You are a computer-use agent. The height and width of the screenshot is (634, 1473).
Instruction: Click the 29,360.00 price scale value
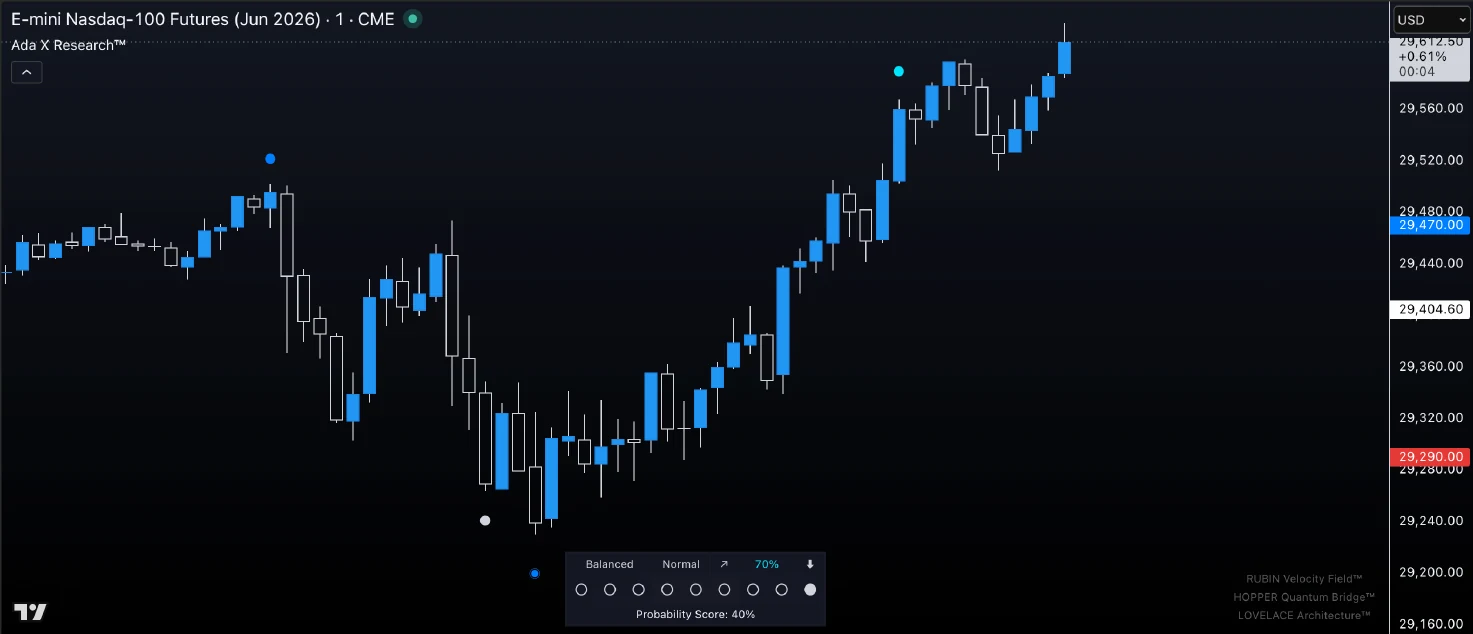coord(1431,366)
